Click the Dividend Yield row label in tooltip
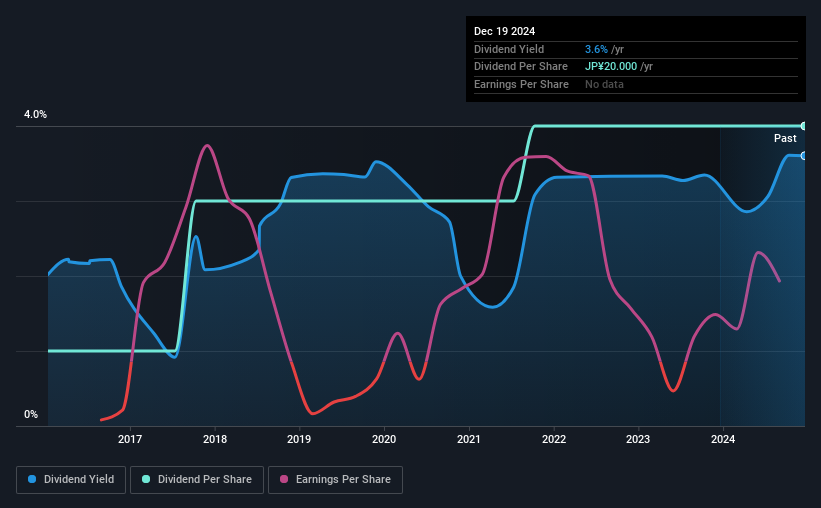Viewport: 821px width, 508px height. point(509,49)
